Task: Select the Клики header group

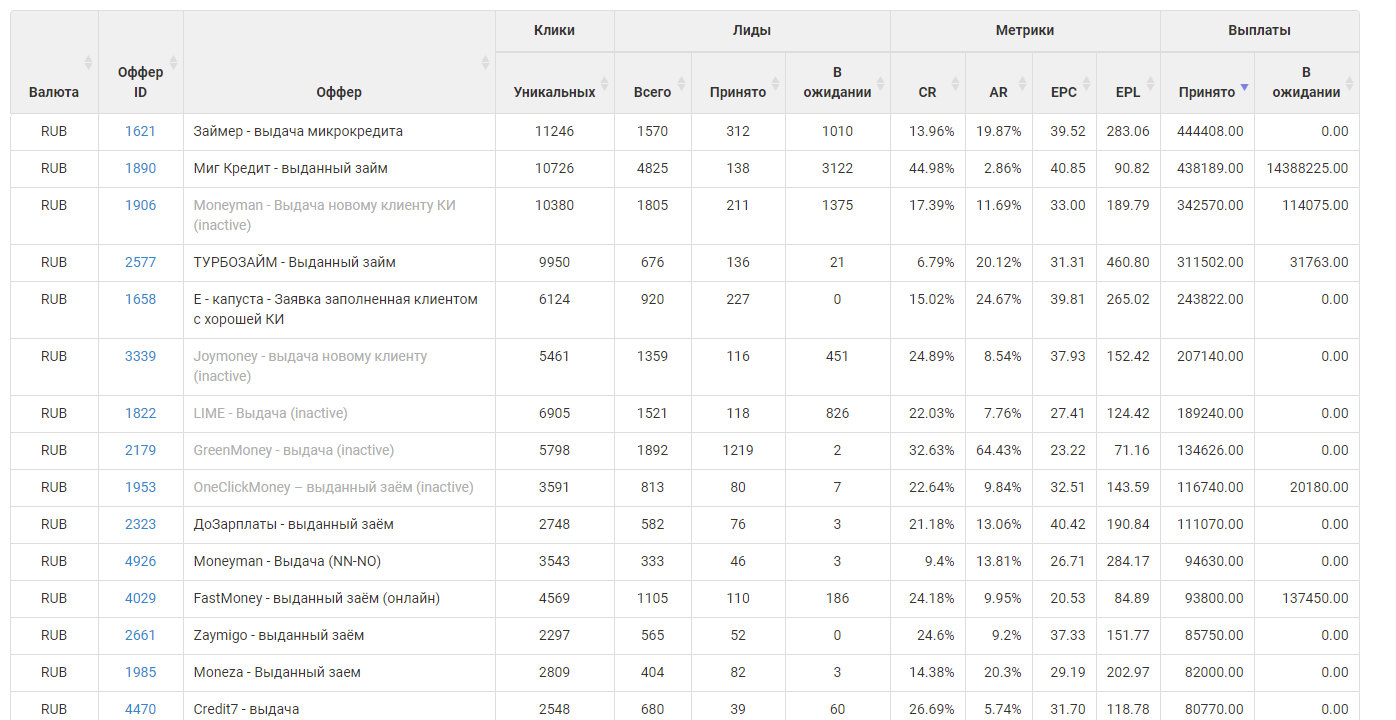Action: [x=555, y=31]
